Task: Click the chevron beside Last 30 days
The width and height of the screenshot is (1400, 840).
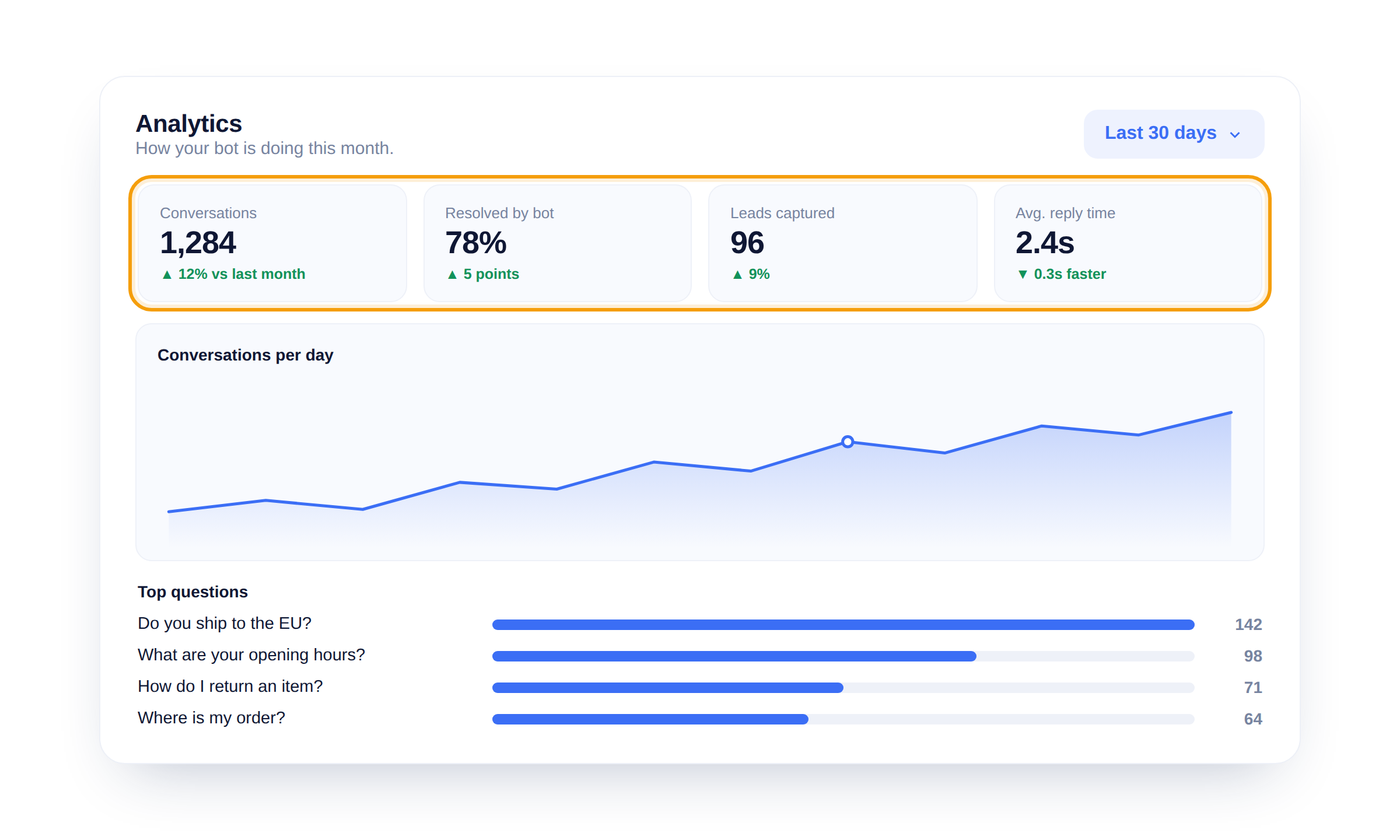Action: [1235, 135]
